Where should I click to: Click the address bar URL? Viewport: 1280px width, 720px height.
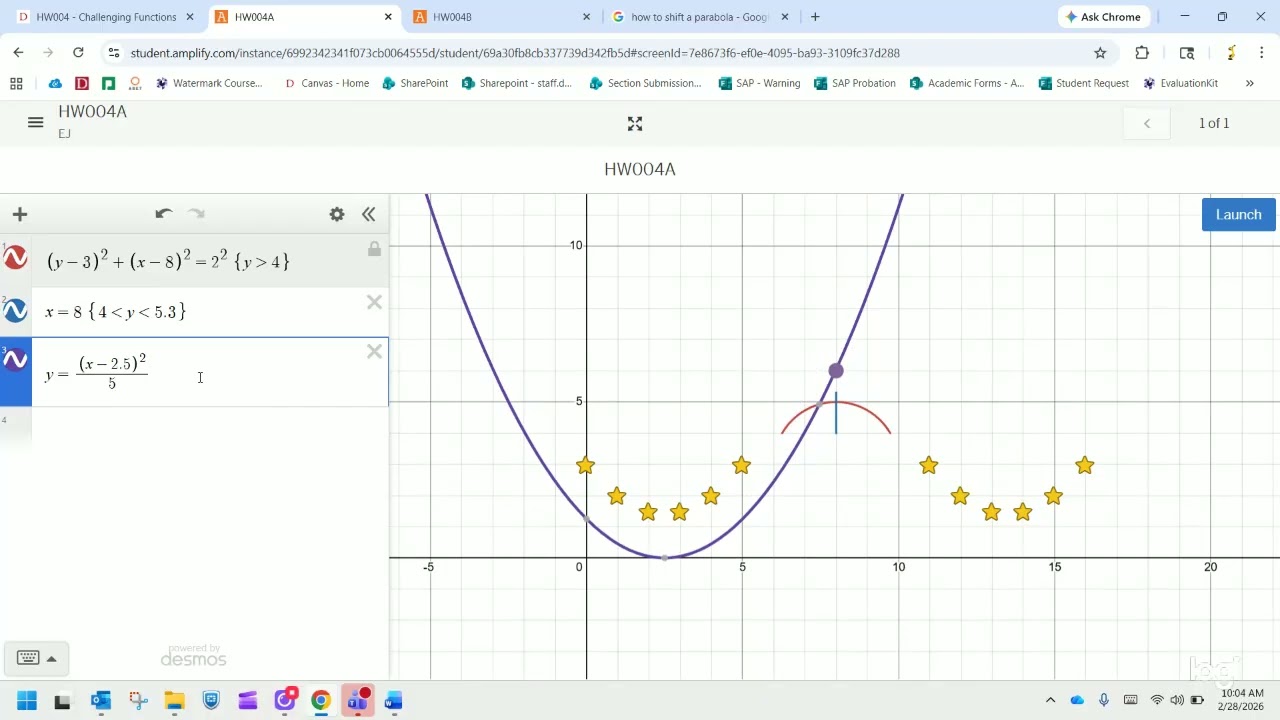(515, 53)
